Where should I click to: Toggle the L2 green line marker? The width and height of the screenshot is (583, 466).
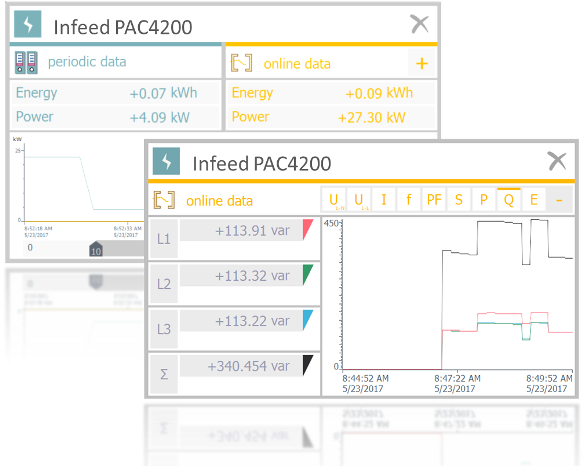[308, 274]
